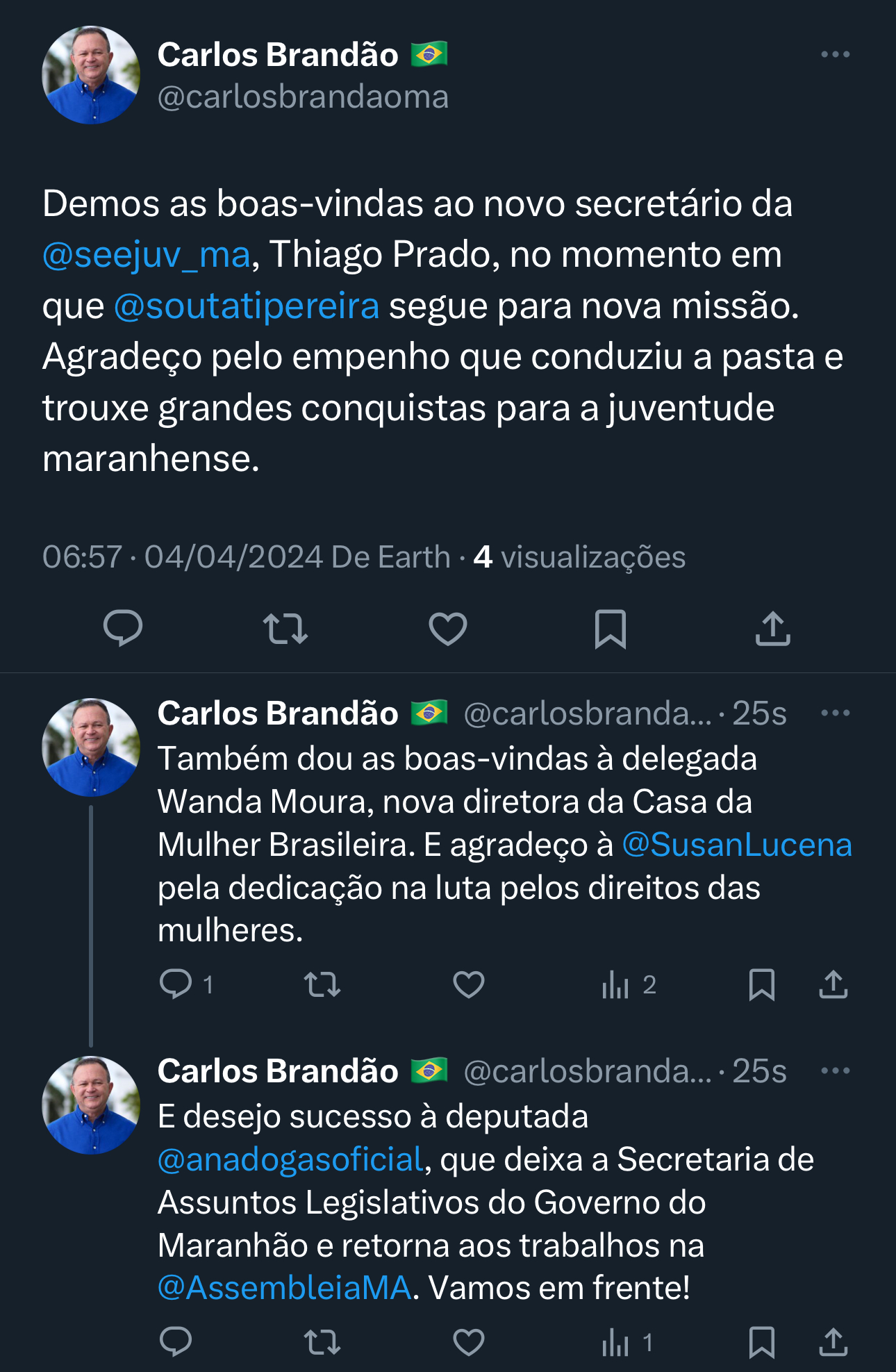Reply to the Wanda Moura tweet
Screen dimensions: 896x1372
[x=176, y=984]
